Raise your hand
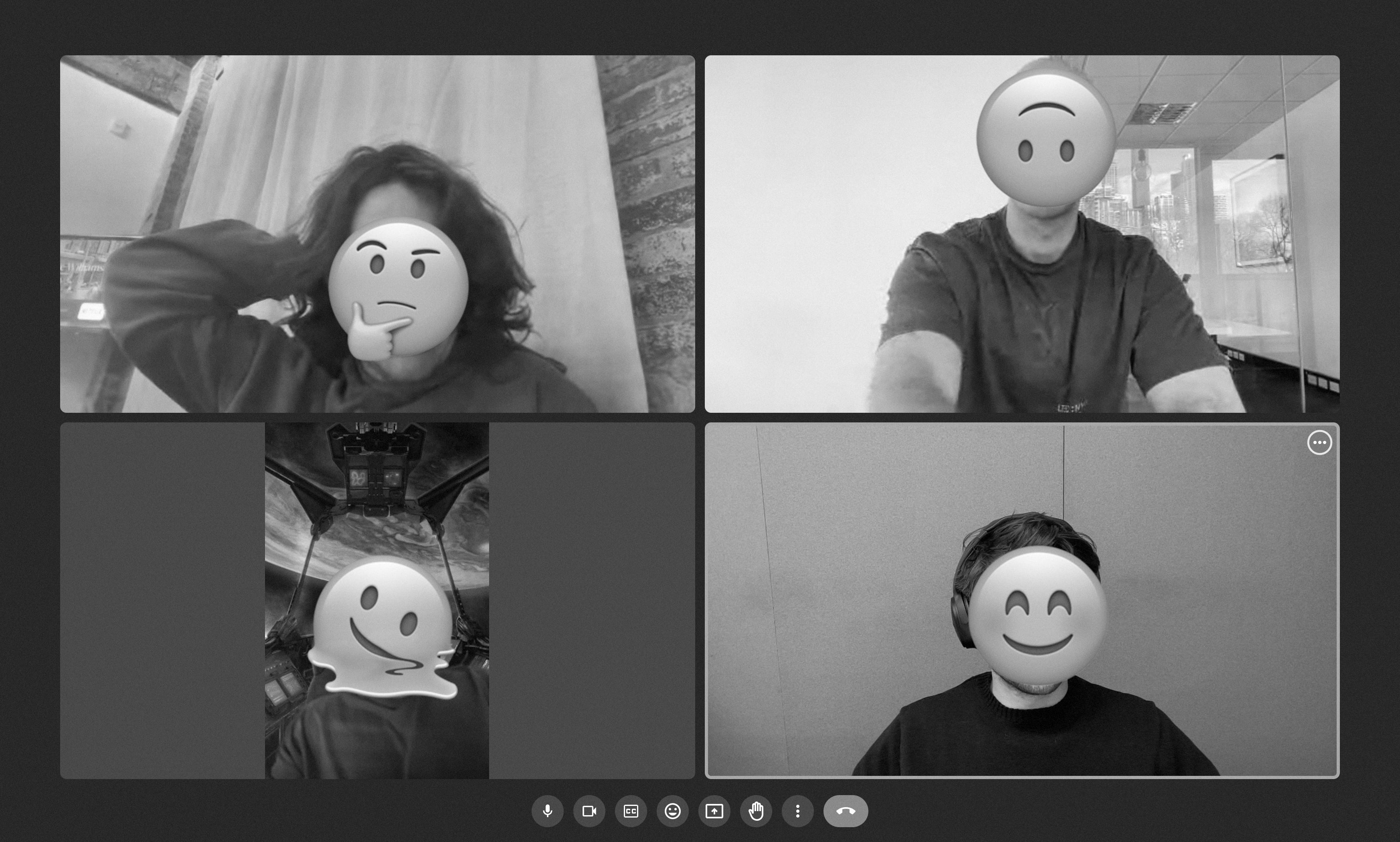The image size is (1400, 842). [x=756, y=811]
